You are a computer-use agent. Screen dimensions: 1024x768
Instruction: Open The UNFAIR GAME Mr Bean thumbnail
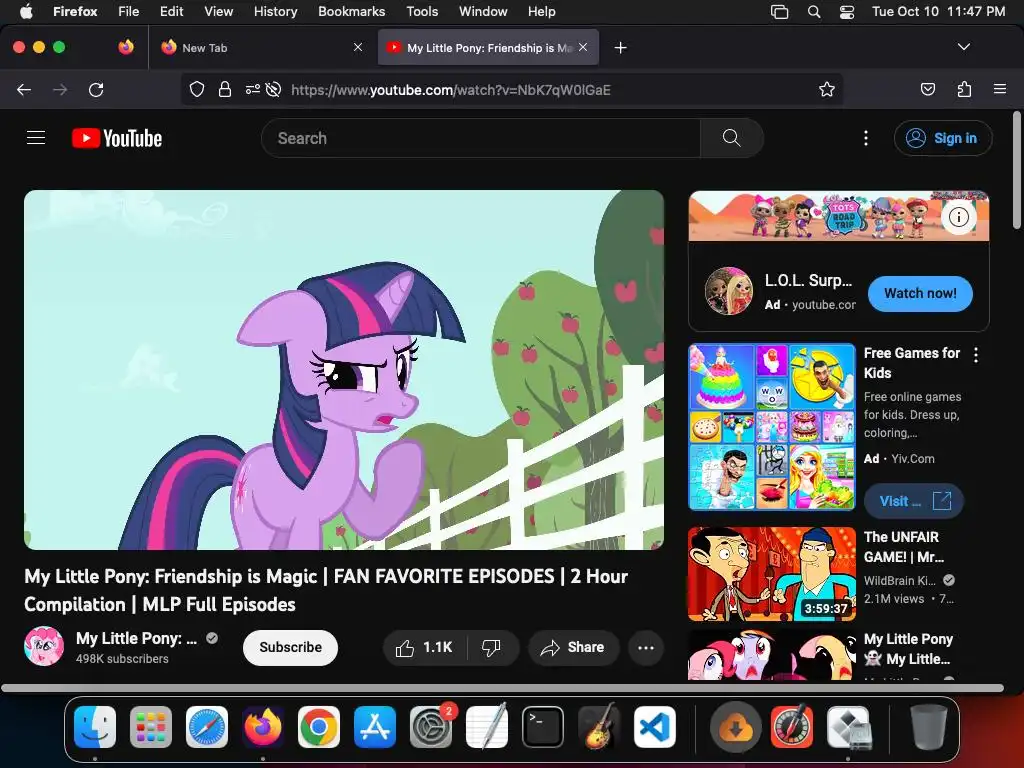click(772, 574)
